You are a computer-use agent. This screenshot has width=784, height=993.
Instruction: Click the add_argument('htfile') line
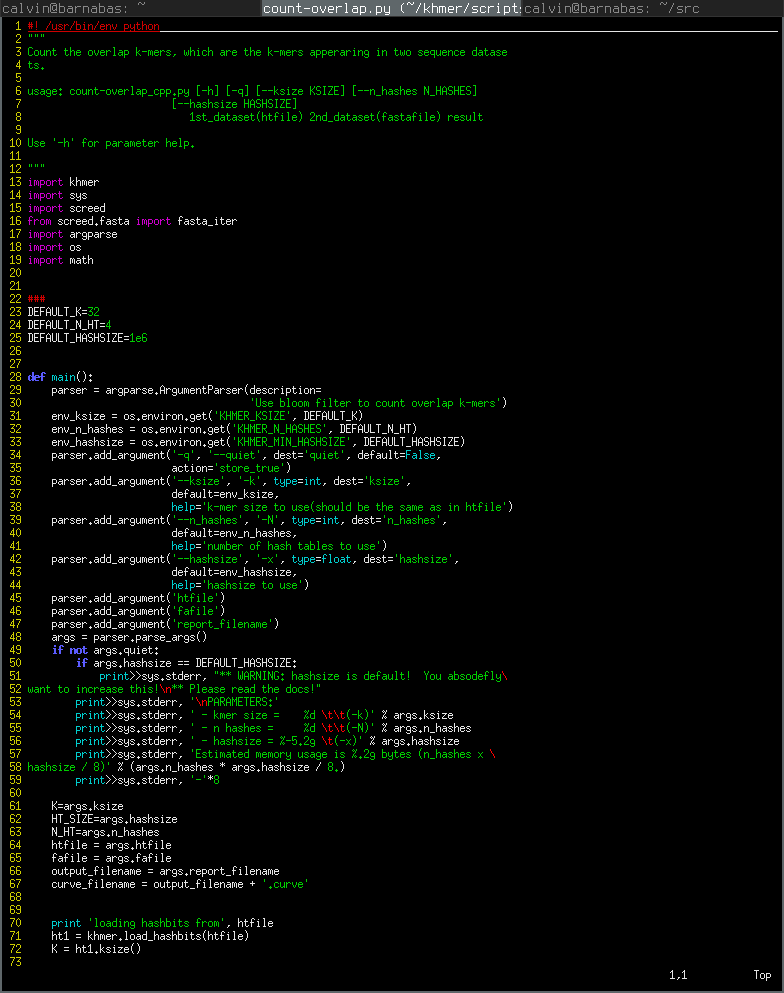pyautogui.click(x=138, y=598)
